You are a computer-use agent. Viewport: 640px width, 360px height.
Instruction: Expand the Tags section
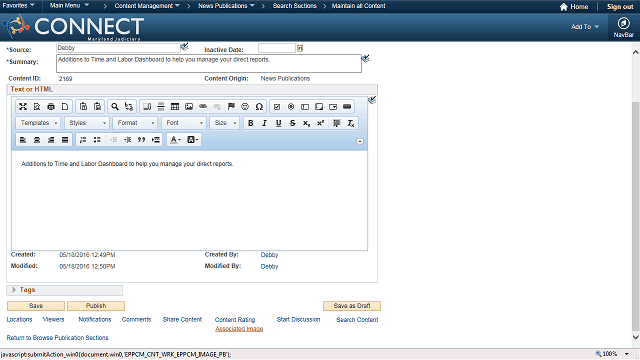pyautogui.click(x=14, y=290)
